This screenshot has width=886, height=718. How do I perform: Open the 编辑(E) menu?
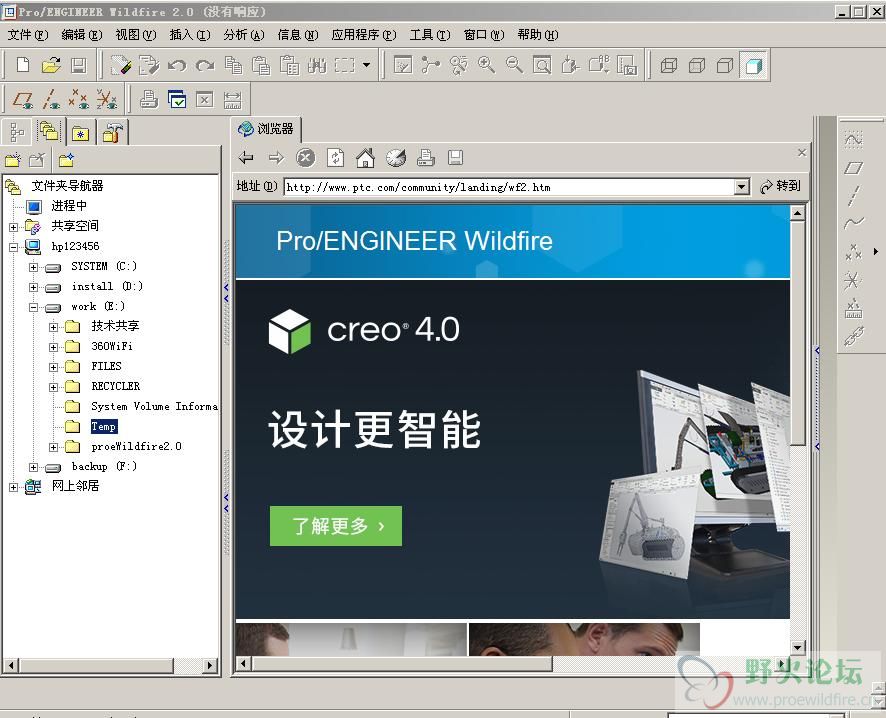[x=82, y=35]
